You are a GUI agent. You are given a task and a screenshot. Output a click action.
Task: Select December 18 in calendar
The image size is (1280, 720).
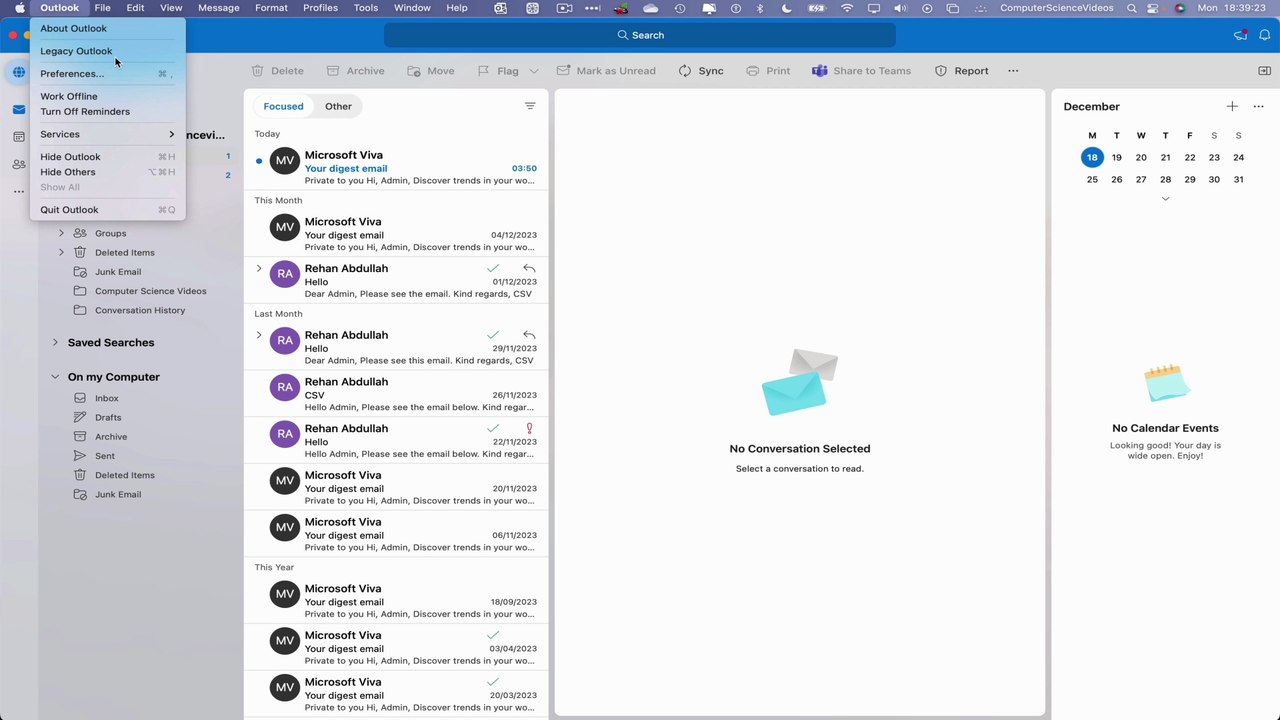[x=1092, y=157]
